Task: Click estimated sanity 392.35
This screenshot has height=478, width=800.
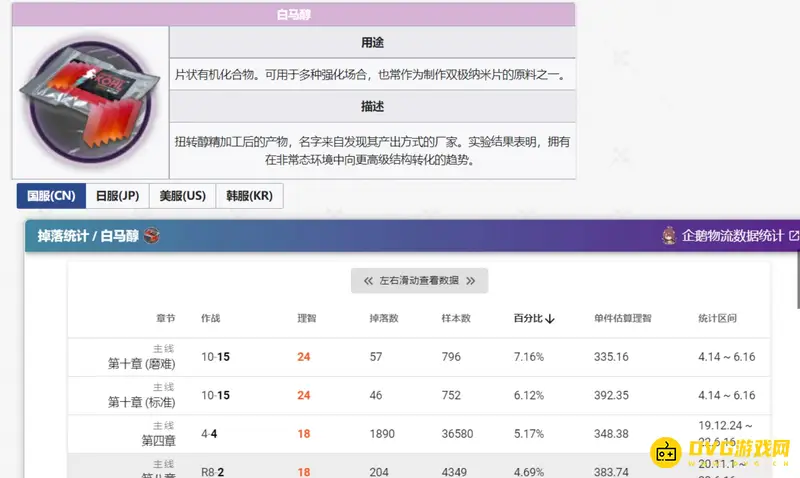Action: (x=611, y=395)
